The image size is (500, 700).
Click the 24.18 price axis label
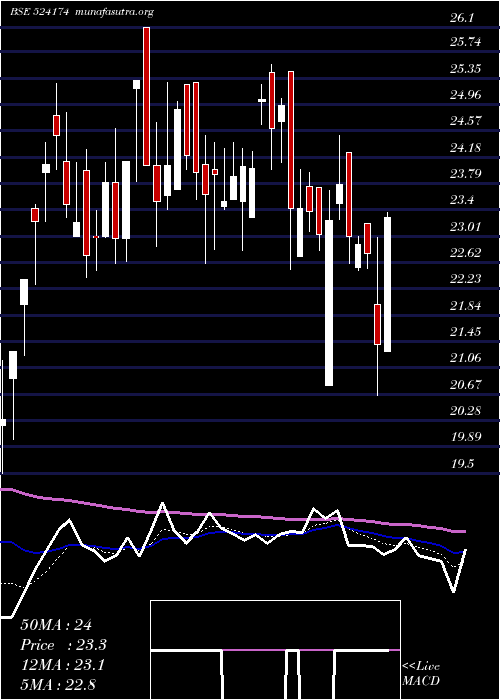[x=466, y=147]
